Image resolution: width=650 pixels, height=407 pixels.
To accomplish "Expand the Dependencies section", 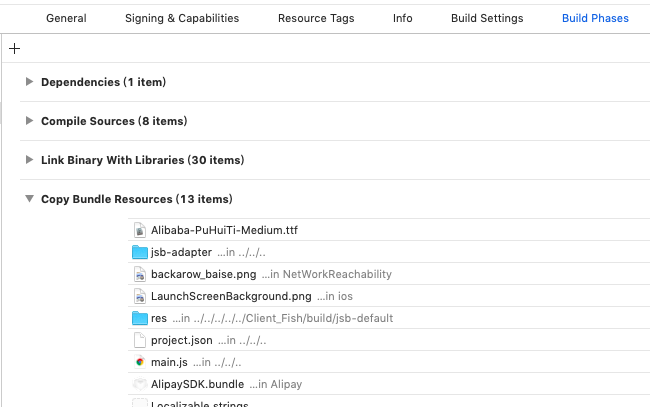I will pos(30,82).
